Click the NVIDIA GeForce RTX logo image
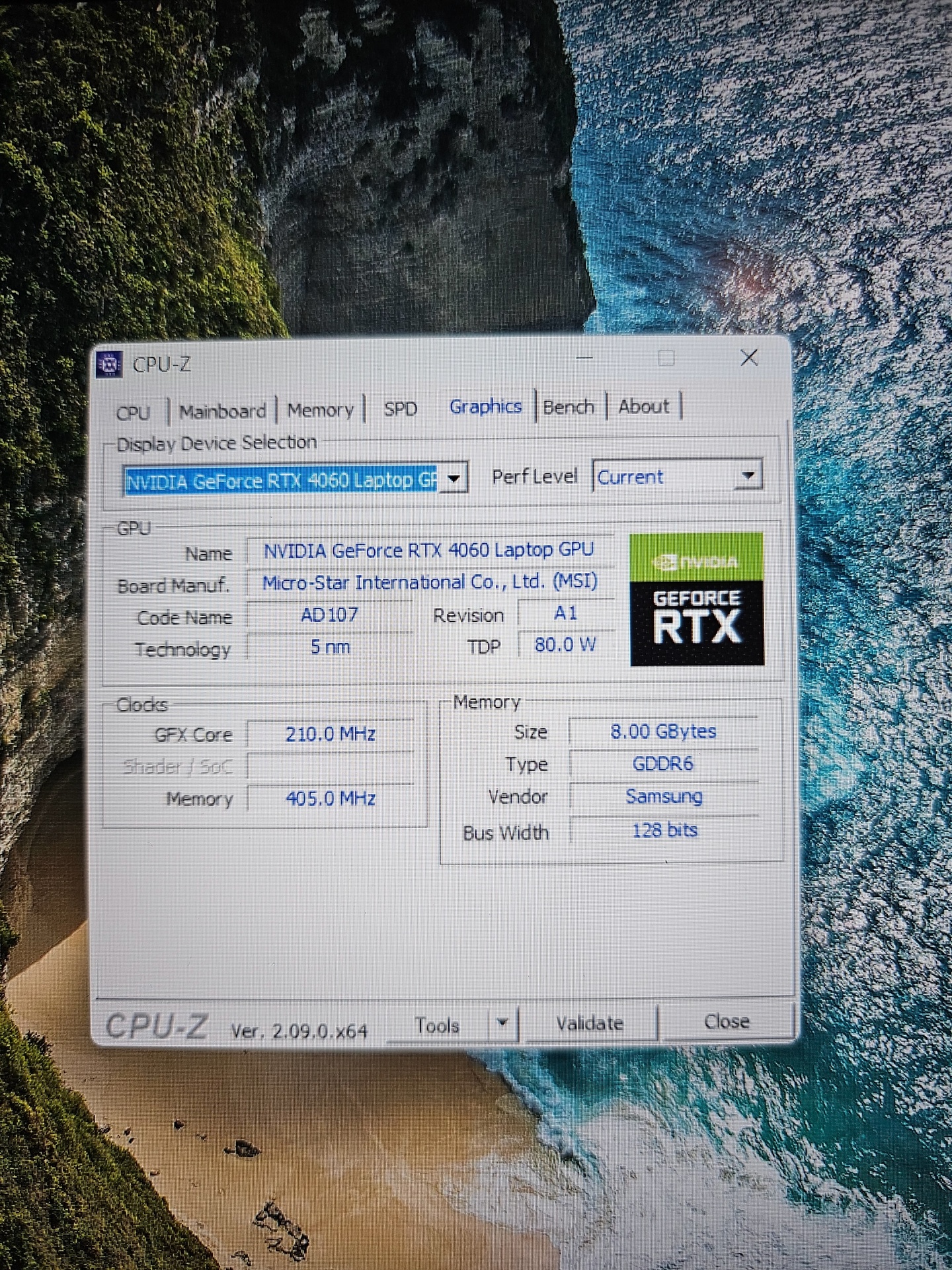Screen dimensions: 952x1270 [x=697, y=599]
